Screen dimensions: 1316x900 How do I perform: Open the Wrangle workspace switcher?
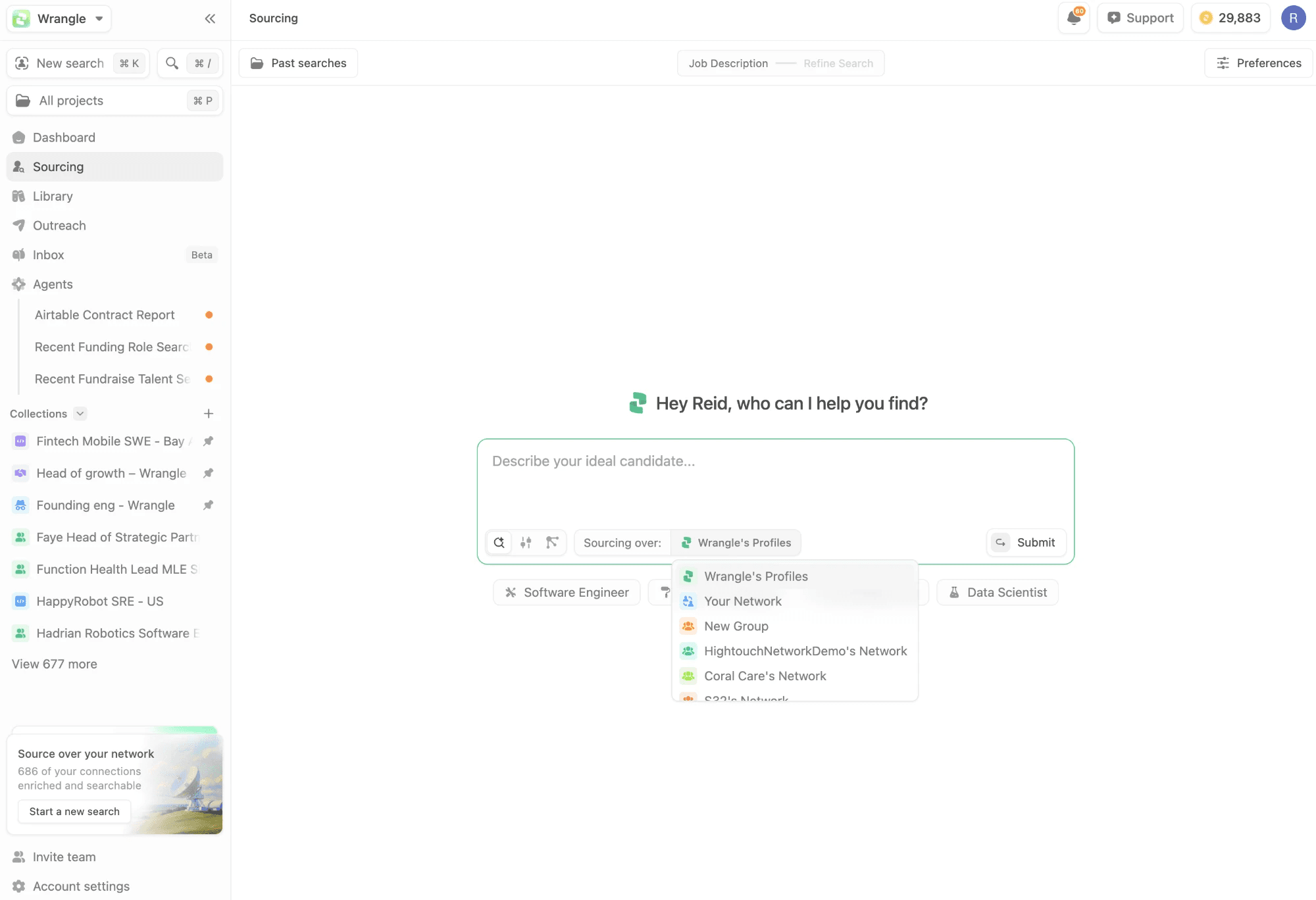tap(59, 18)
